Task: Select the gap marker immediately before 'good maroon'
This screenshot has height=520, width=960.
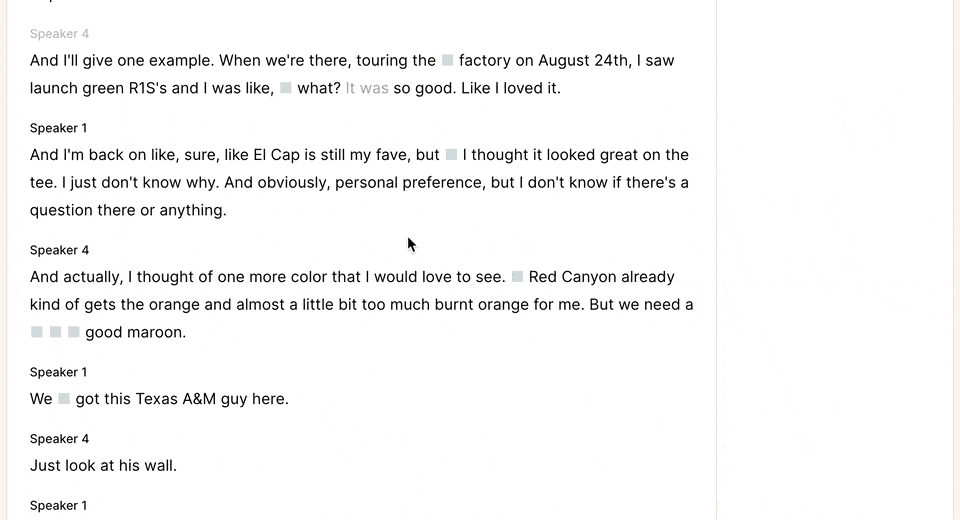Action: (73, 332)
